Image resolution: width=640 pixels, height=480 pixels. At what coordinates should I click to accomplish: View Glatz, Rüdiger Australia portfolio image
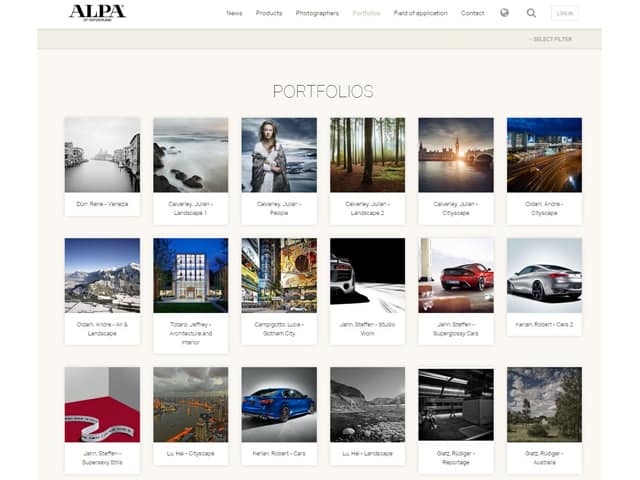(544, 404)
